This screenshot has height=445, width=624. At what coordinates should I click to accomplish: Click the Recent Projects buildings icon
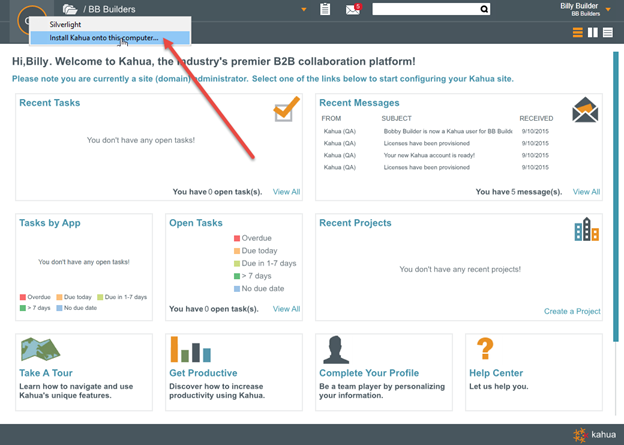coord(586,230)
